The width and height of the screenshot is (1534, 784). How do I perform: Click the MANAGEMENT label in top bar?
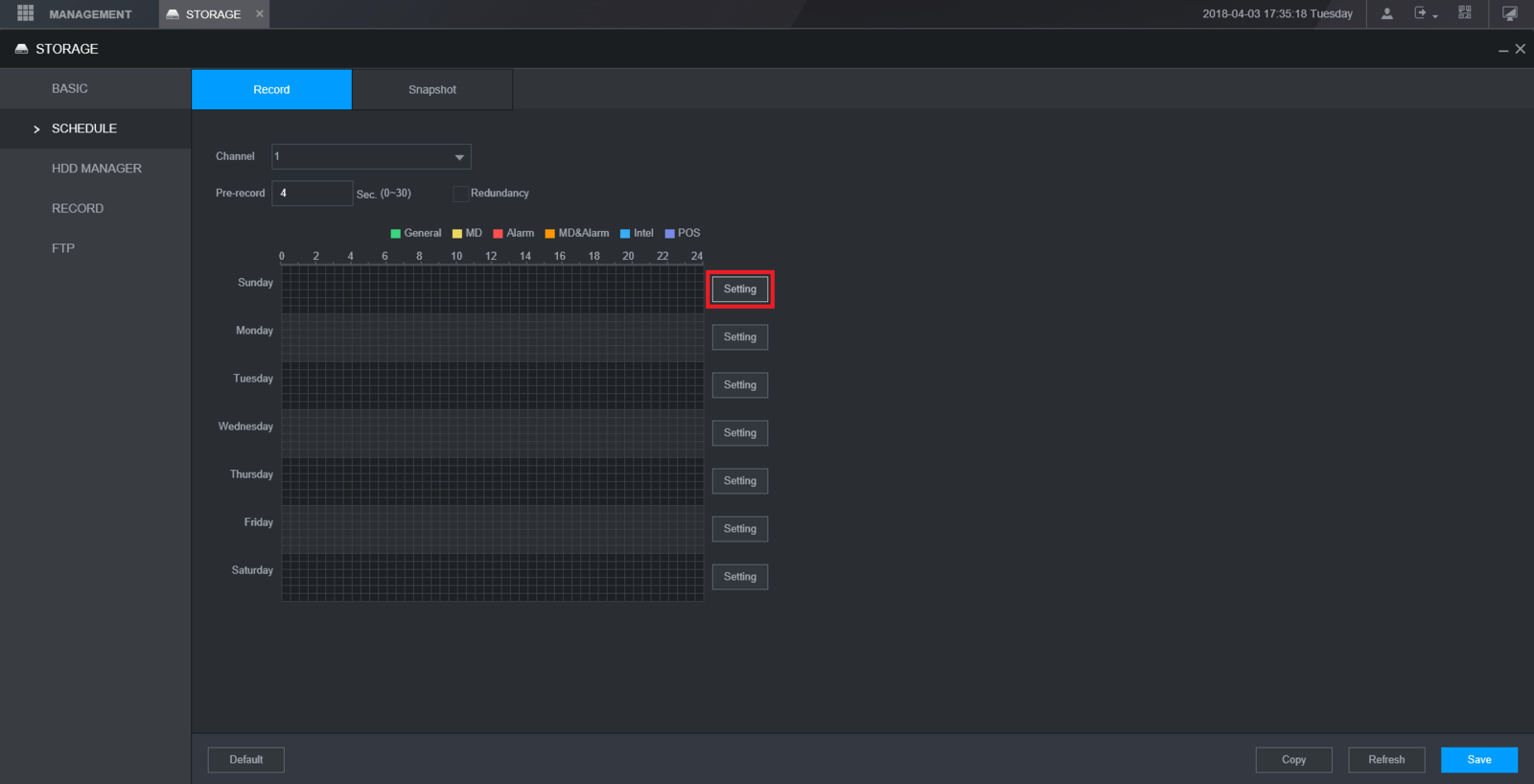coord(90,14)
